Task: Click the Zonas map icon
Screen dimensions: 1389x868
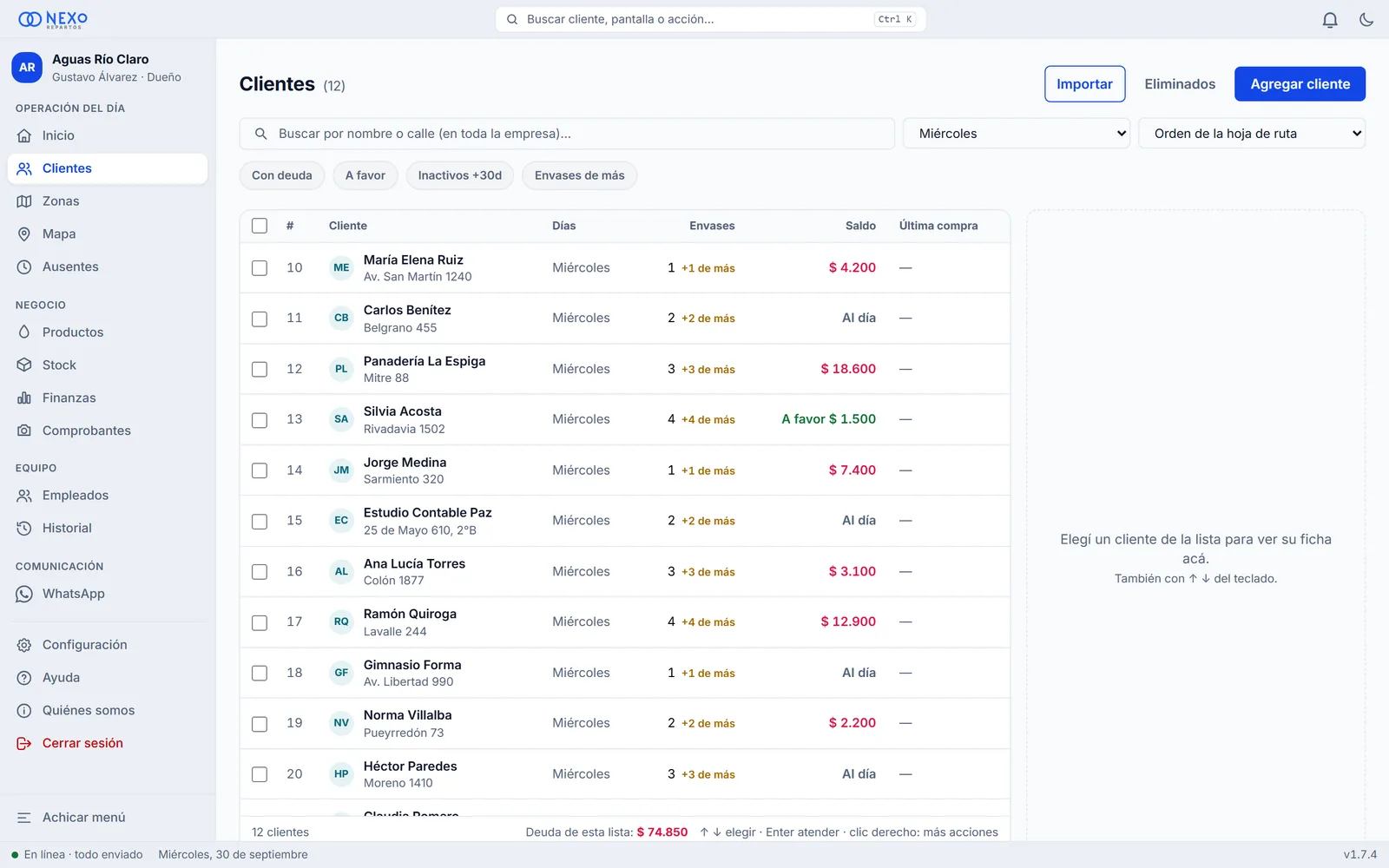Action: click(24, 201)
